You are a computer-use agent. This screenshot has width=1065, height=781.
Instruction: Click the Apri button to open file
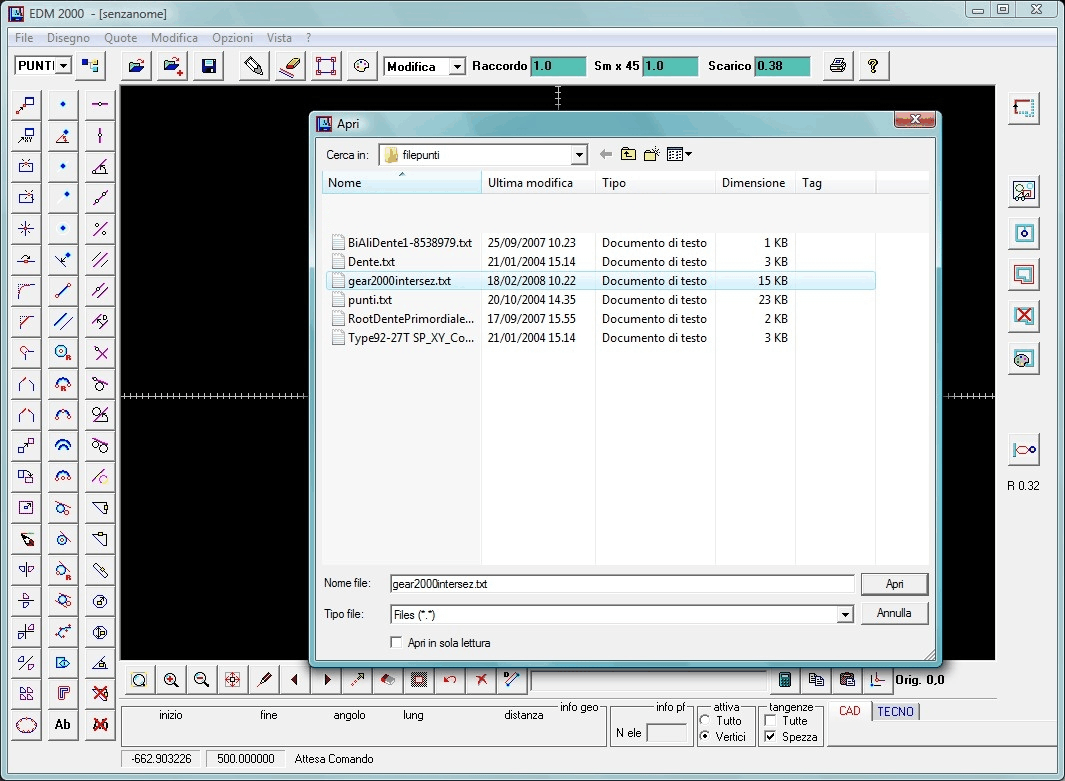[894, 584]
